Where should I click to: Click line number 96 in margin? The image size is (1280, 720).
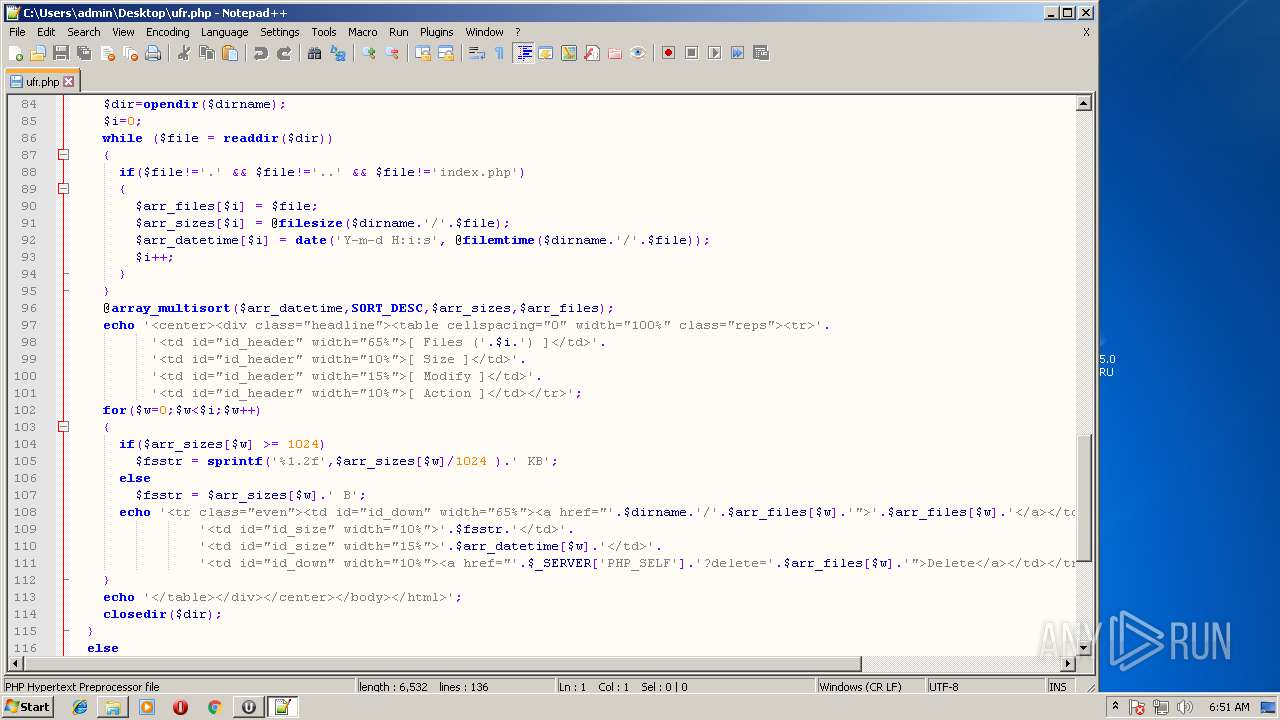click(x=28, y=308)
